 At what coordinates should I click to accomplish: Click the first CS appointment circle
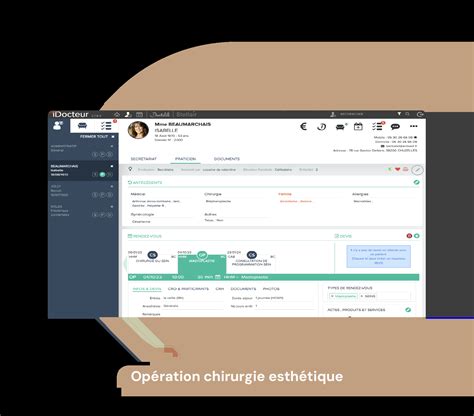point(152,255)
